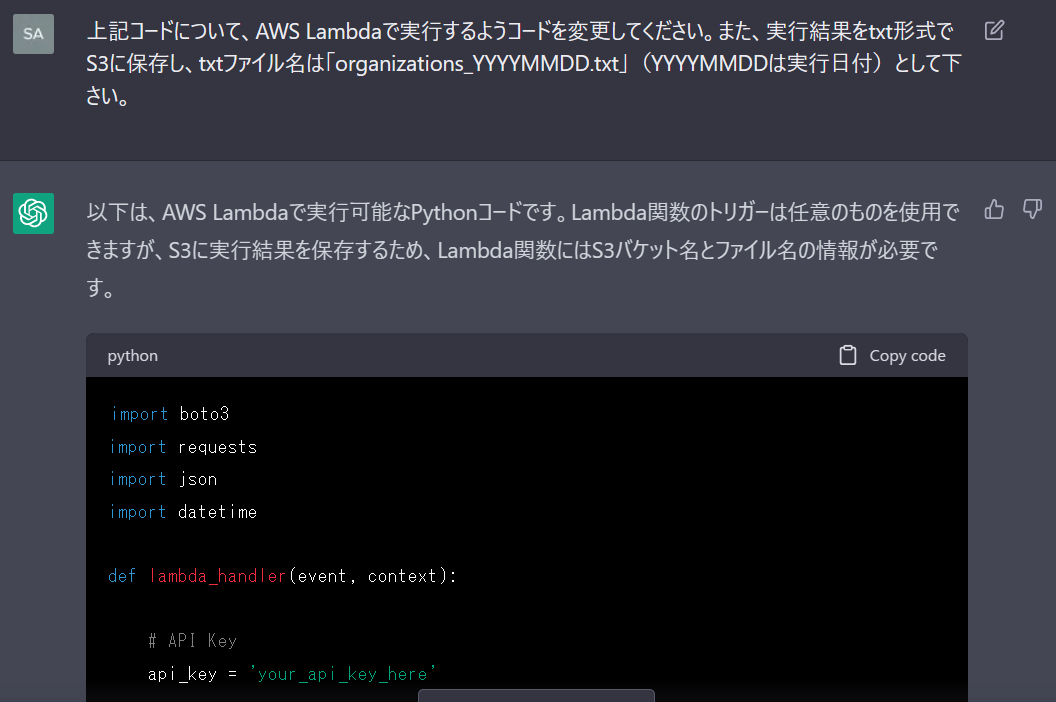Click the SA user avatar
The image size is (1056, 702).
click(34, 34)
